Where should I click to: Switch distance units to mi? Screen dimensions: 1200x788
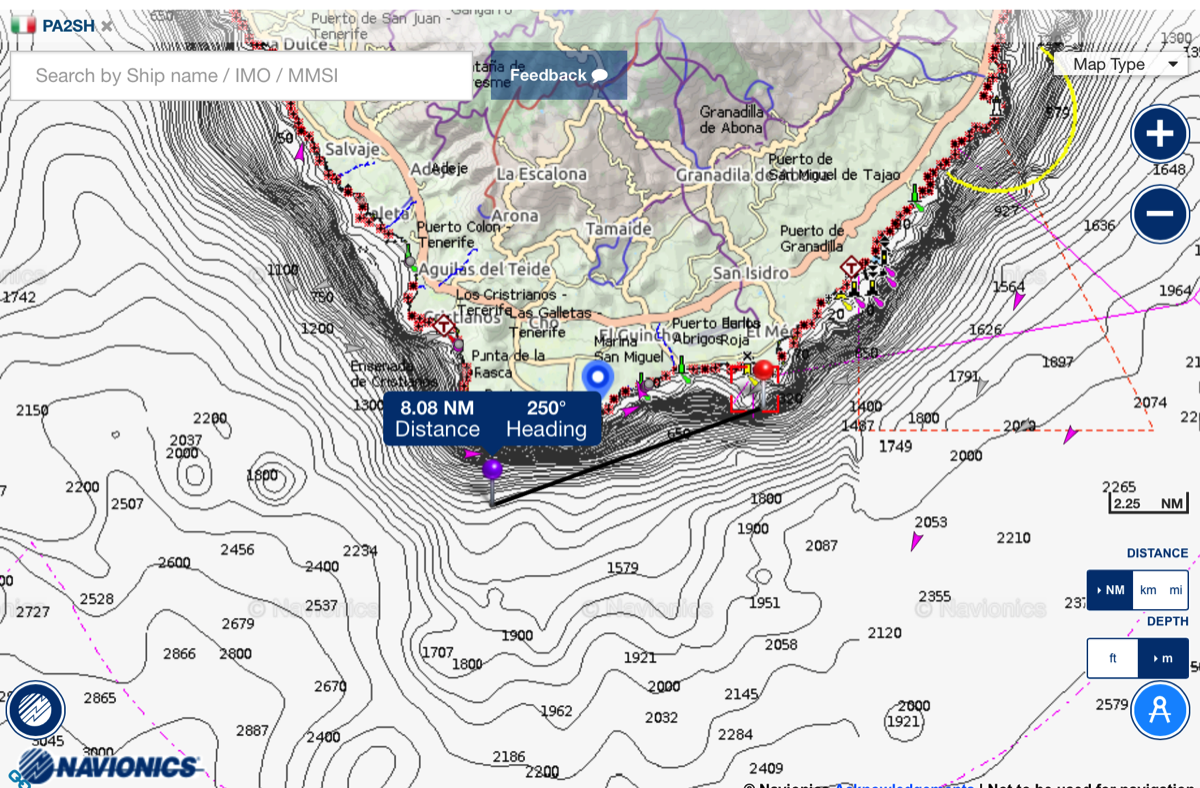(x=1175, y=590)
